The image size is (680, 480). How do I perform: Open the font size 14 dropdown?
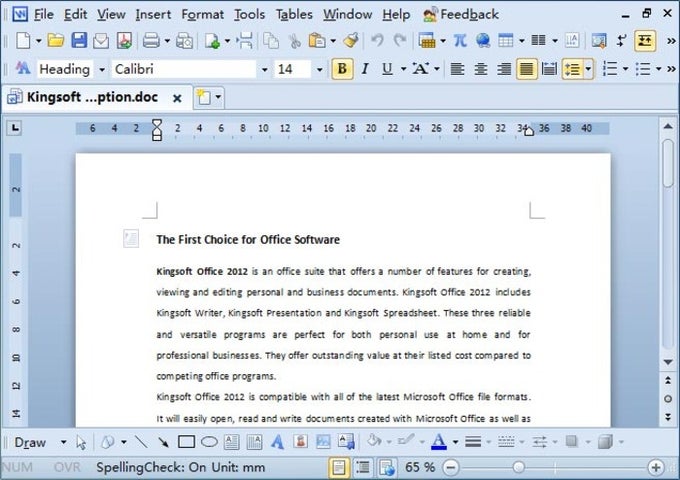[x=319, y=69]
